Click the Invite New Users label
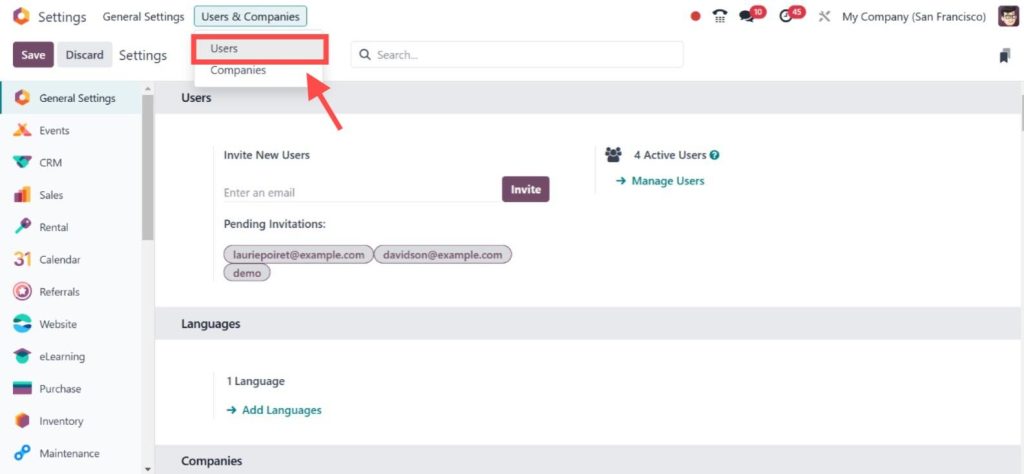The image size is (1024, 474). tap(266, 155)
